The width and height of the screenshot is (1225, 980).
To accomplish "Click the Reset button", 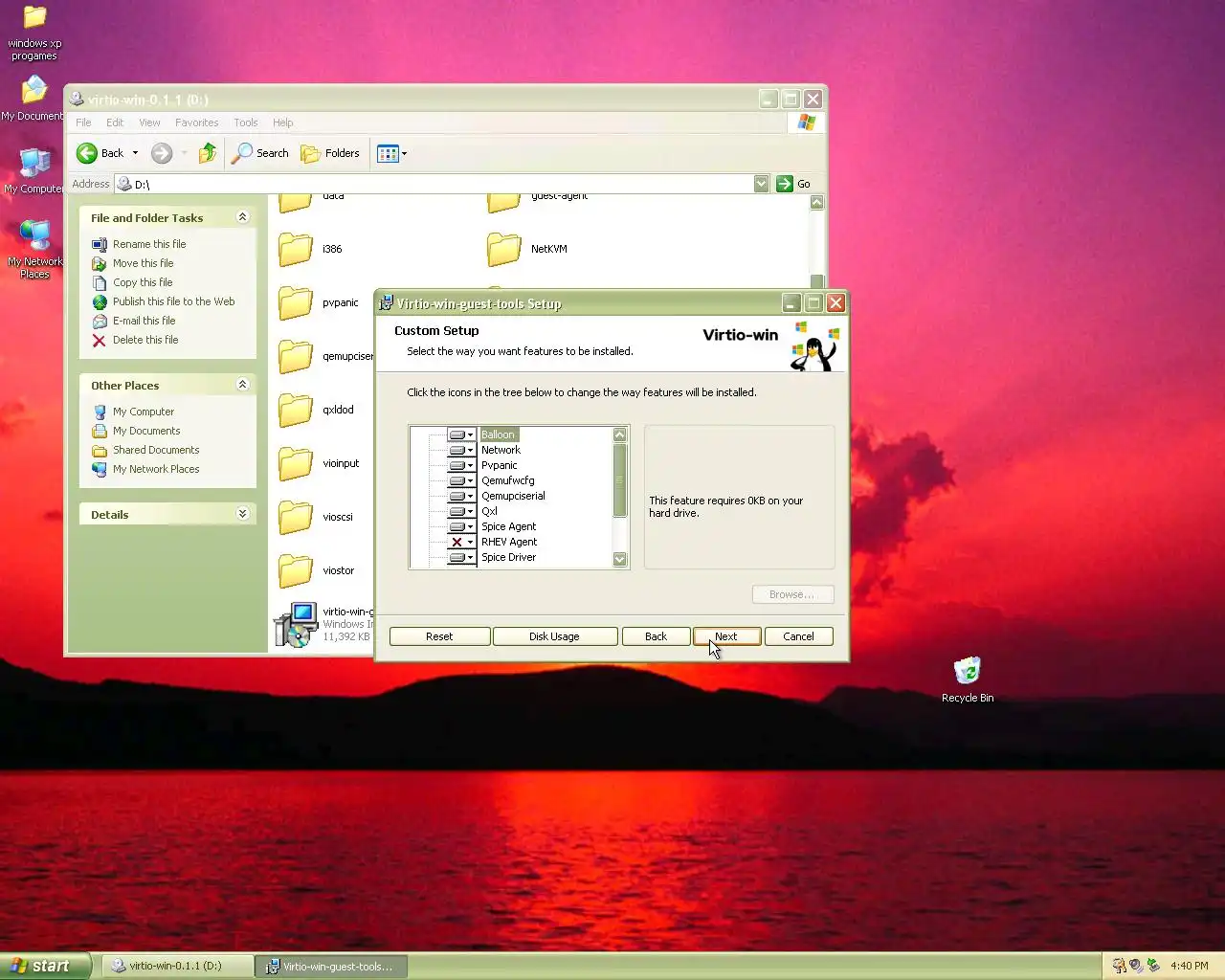I will (439, 636).
